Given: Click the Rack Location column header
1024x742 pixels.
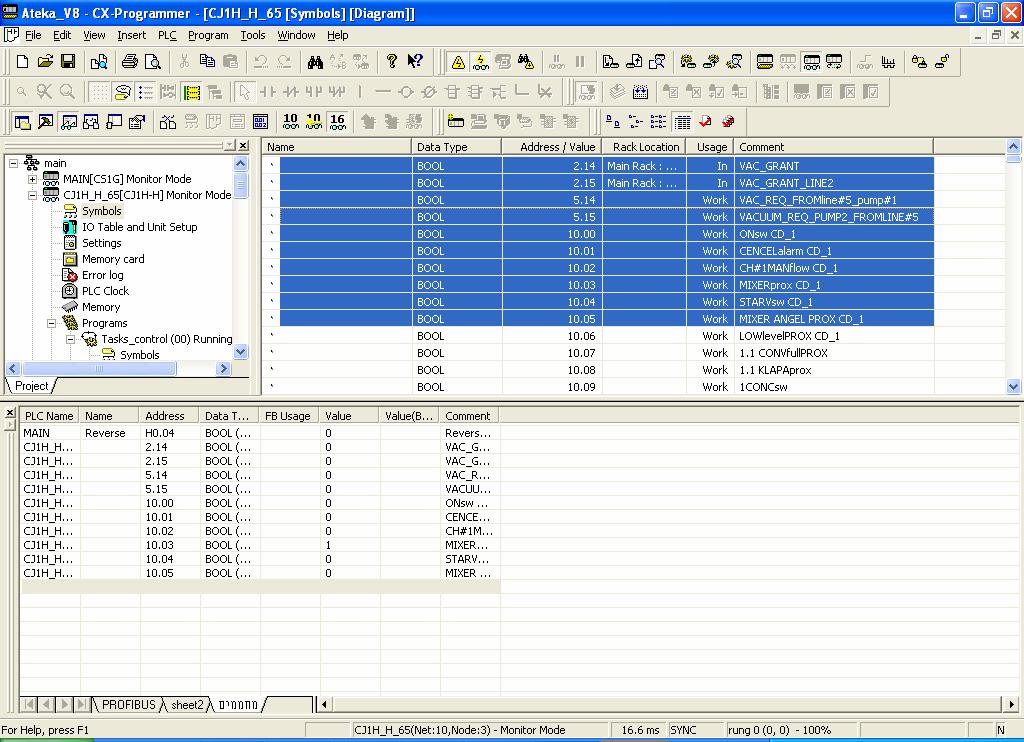Looking at the screenshot, I should [x=644, y=147].
